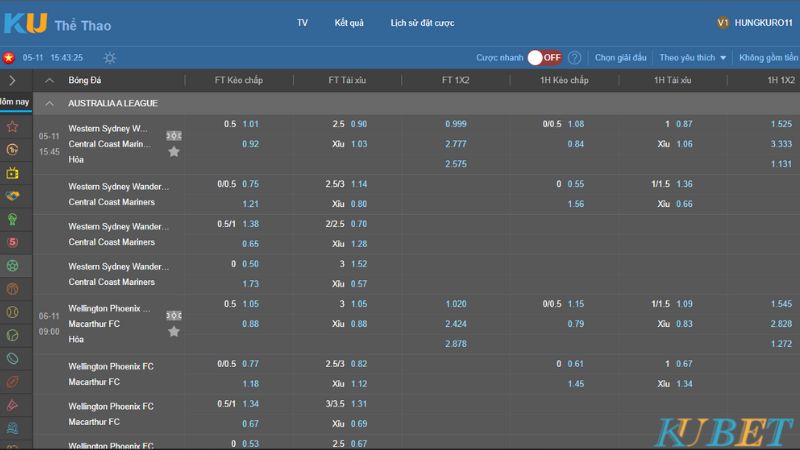Open the question mark help icon
The width and height of the screenshot is (800, 450).
coord(574,58)
